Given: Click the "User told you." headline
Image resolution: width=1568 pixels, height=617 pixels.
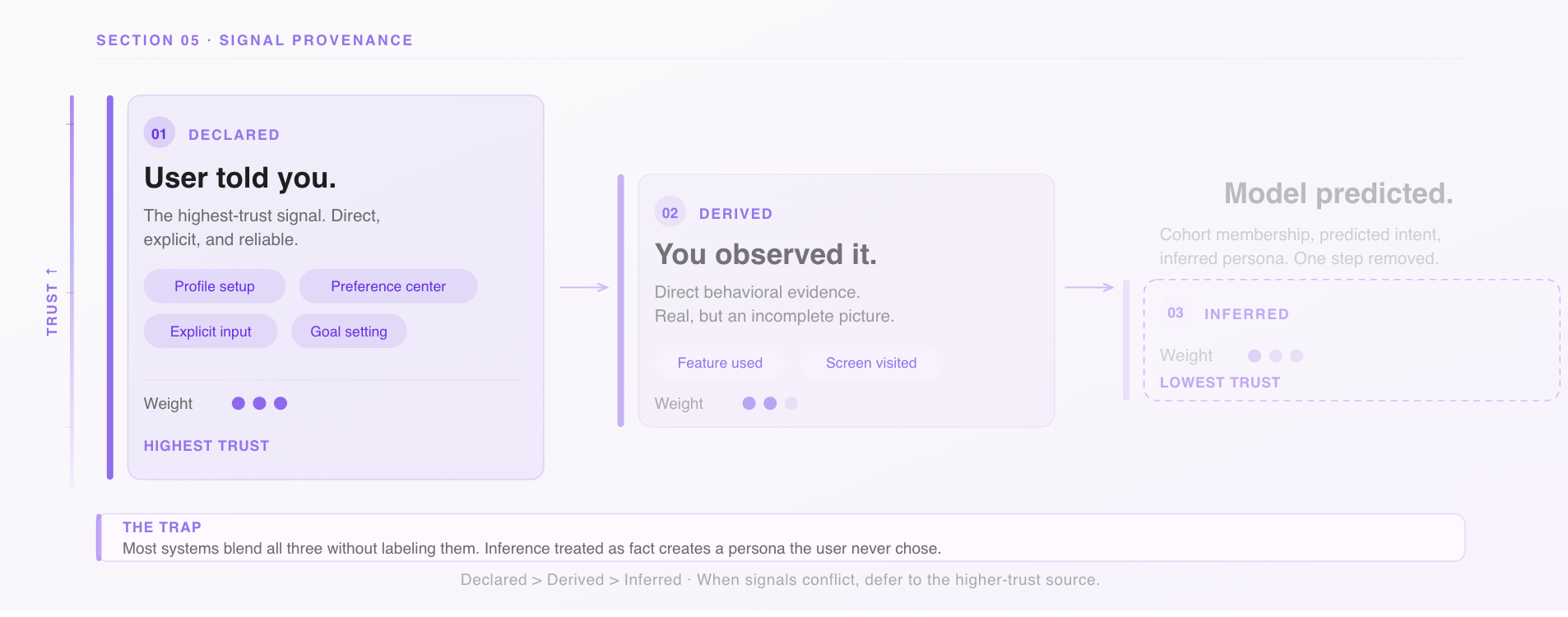Looking at the screenshot, I should (240, 178).
